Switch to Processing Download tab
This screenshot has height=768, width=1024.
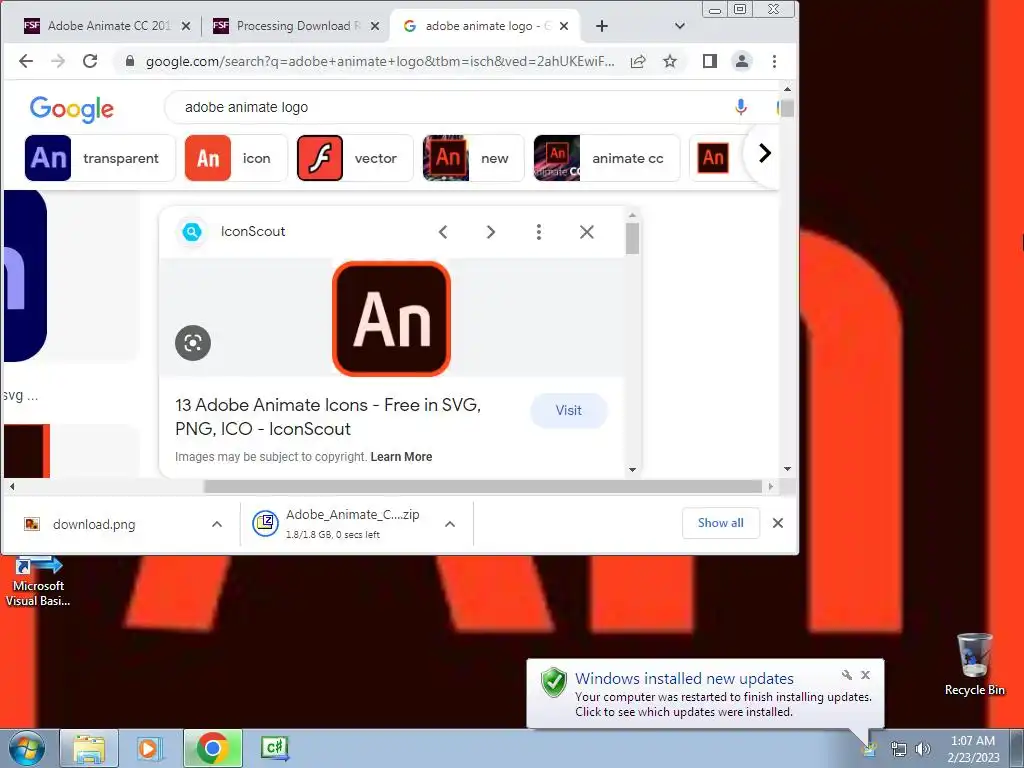[x=293, y=26]
